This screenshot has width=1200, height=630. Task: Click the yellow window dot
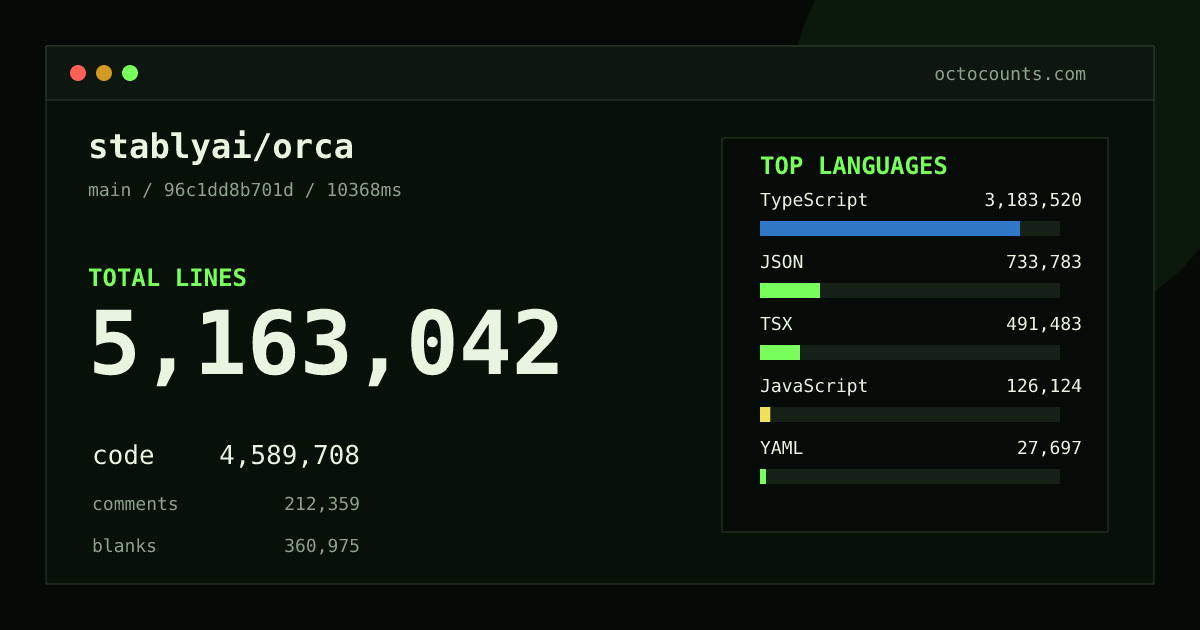tap(104, 73)
